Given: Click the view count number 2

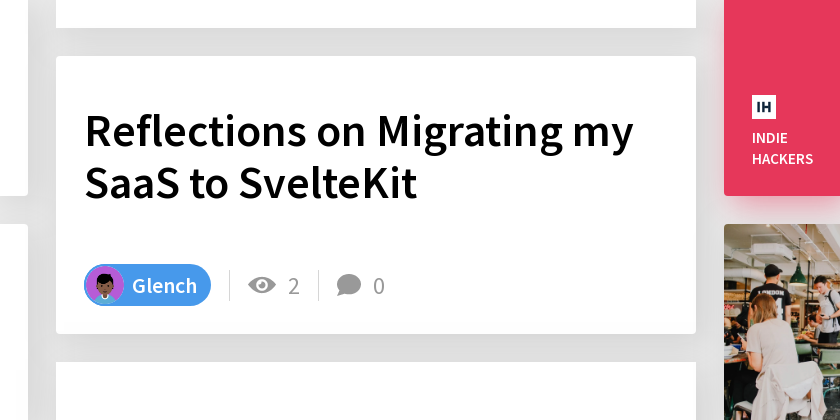Looking at the screenshot, I should (x=294, y=286).
